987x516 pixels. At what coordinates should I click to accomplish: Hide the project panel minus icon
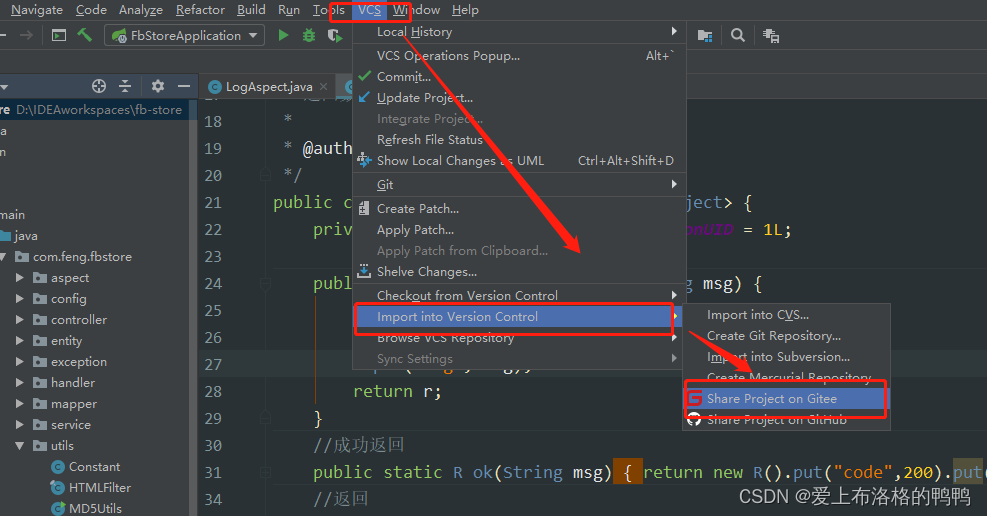click(x=184, y=86)
